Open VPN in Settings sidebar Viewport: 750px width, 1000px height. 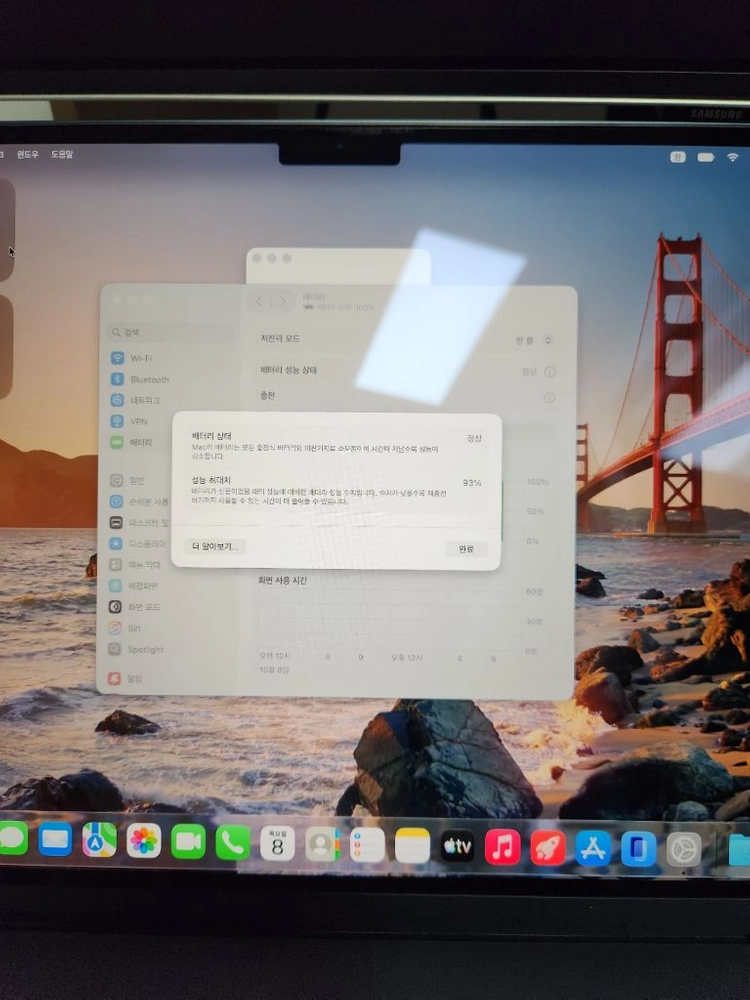130,422
